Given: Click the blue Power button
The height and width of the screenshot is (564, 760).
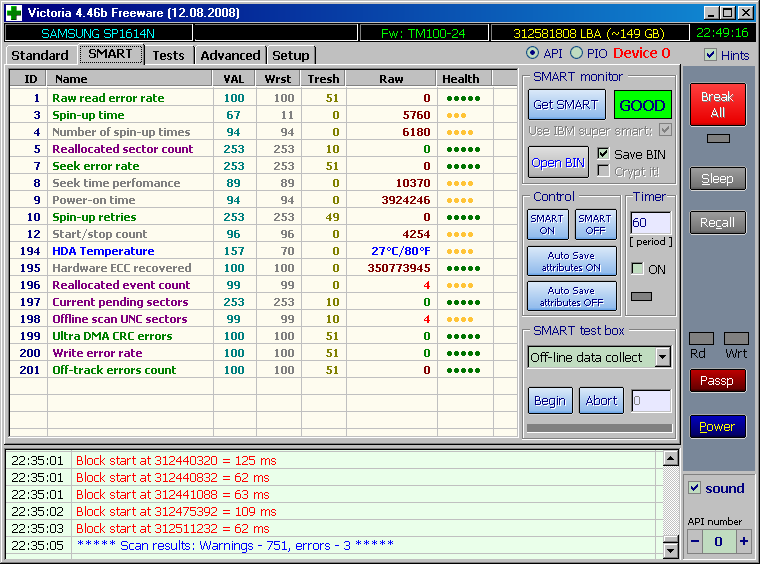Looking at the screenshot, I should point(717,426).
